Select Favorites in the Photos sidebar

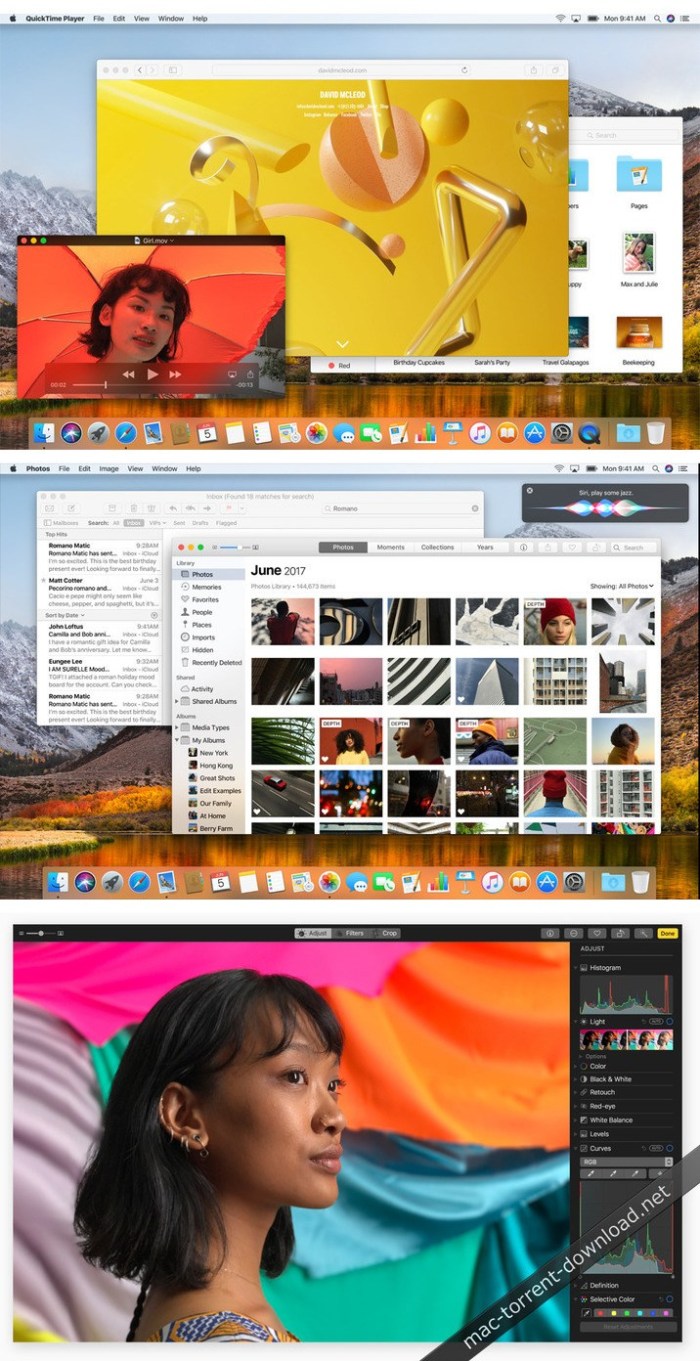[x=205, y=599]
